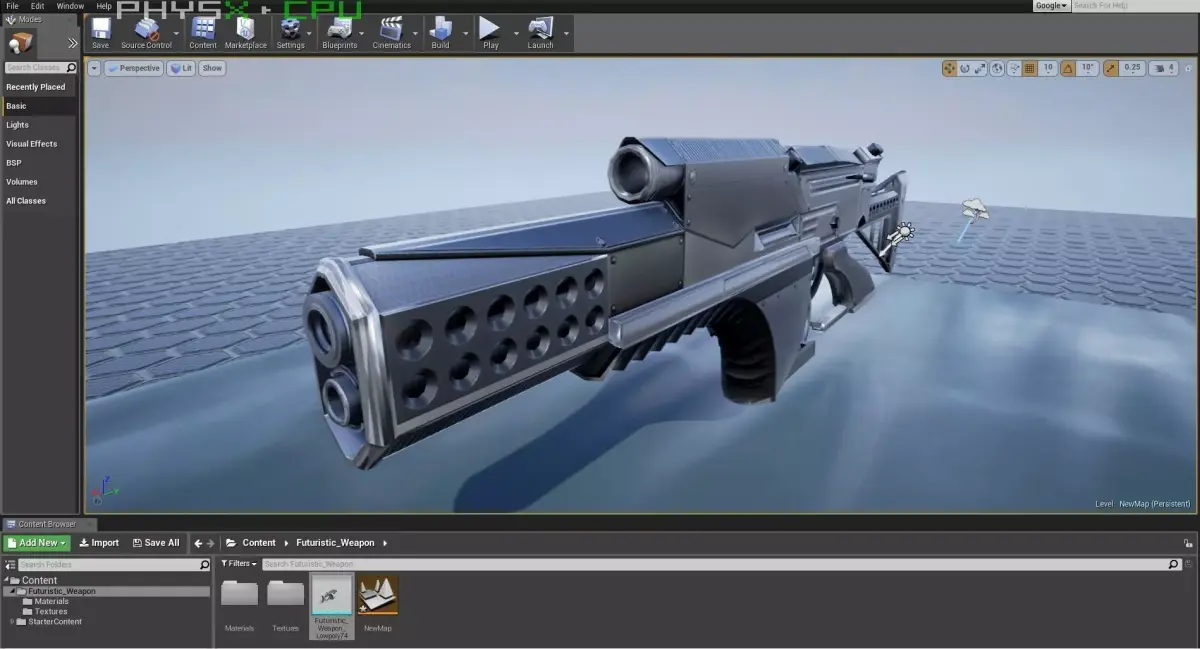Viewport: 1200px width, 649px height.
Task: Expand the Modes panel double-arrow
Action: click(x=72, y=43)
